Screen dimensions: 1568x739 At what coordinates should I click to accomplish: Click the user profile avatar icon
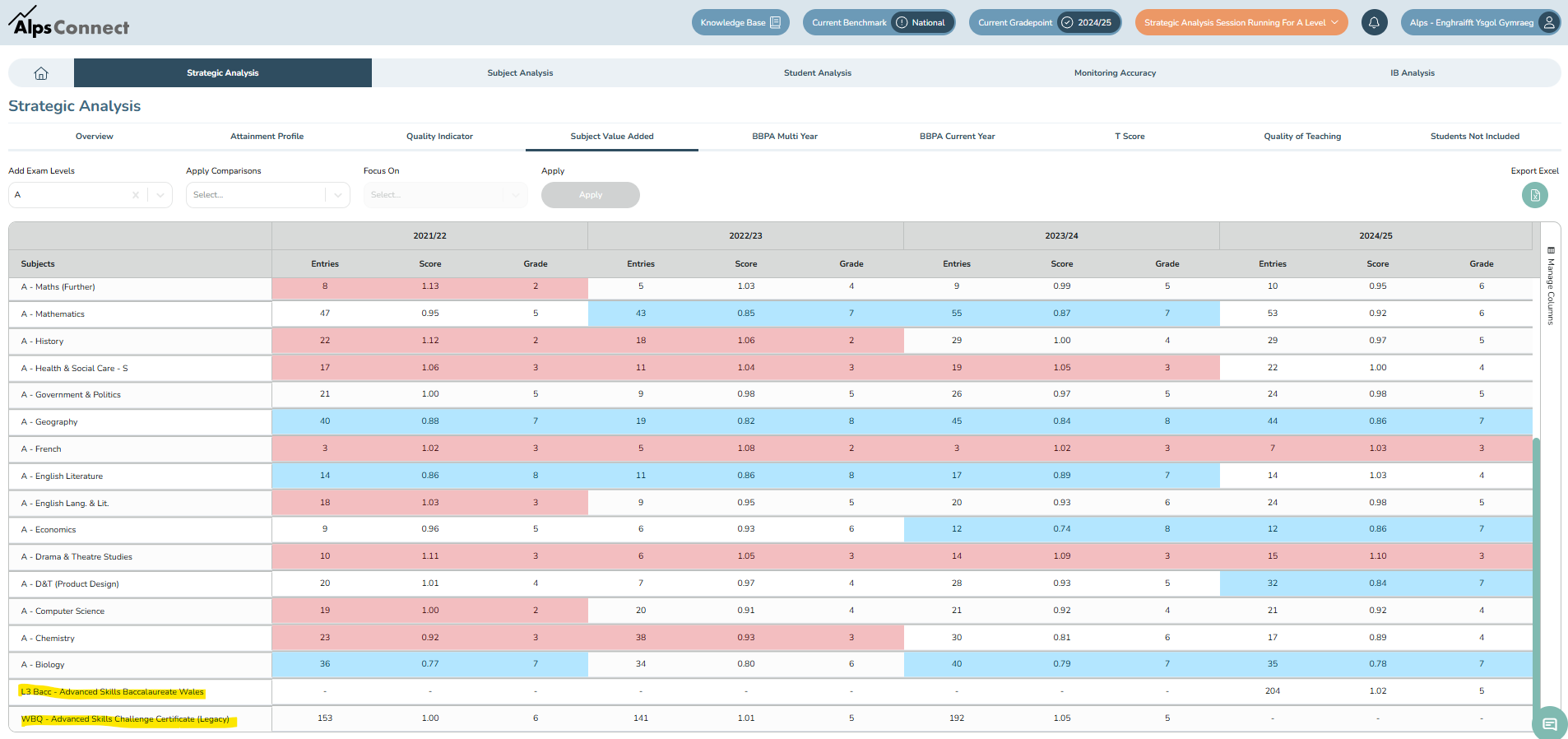point(1548,23)
